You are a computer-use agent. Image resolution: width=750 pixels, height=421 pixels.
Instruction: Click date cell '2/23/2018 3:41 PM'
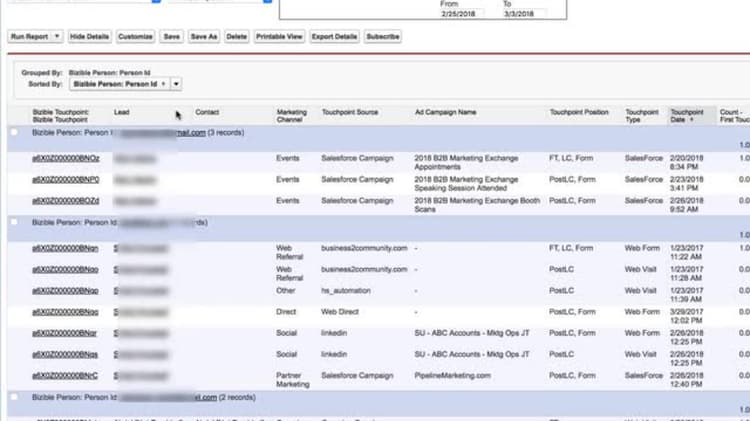coord(686,183)
